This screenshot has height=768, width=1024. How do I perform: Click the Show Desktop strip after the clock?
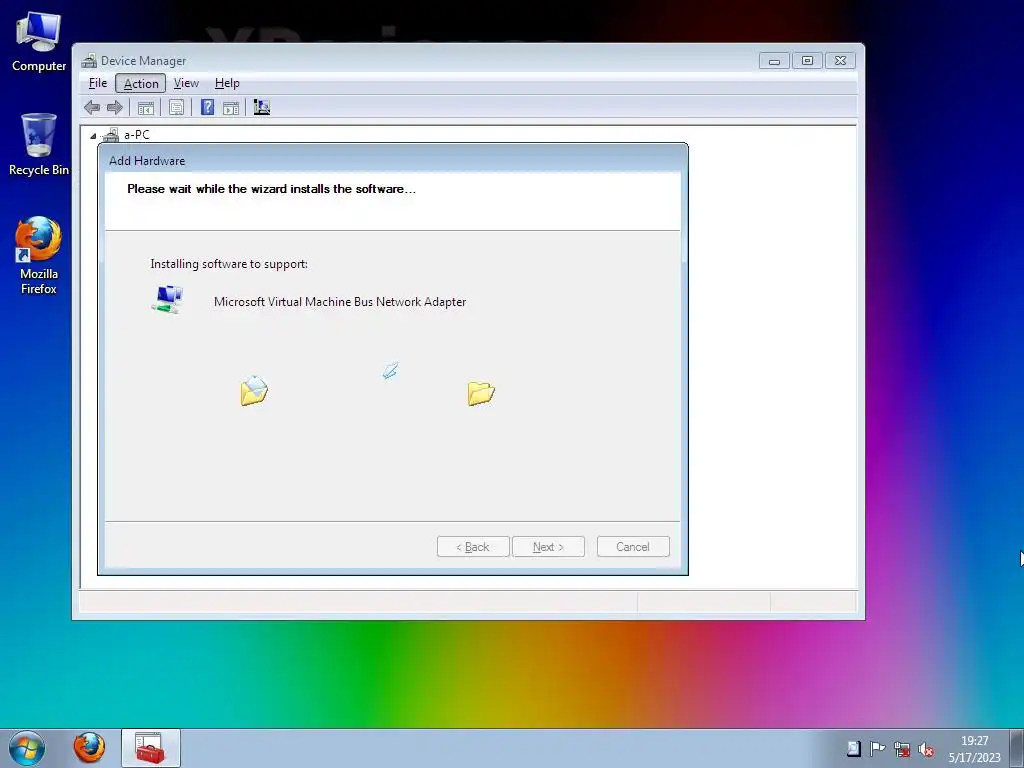pyautogui.click(x=1016, y=748)
